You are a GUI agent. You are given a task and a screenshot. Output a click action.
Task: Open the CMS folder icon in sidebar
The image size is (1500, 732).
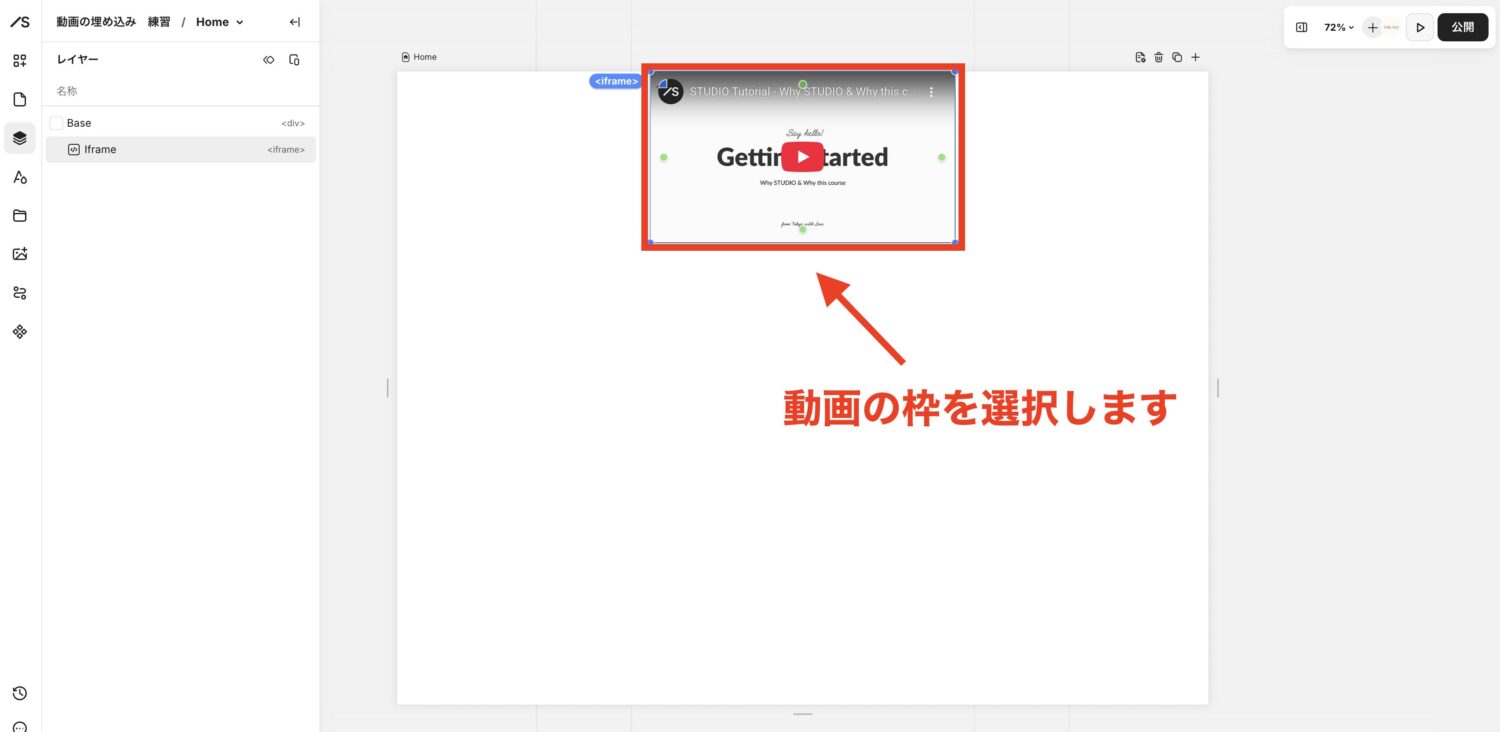pos(20,216)
